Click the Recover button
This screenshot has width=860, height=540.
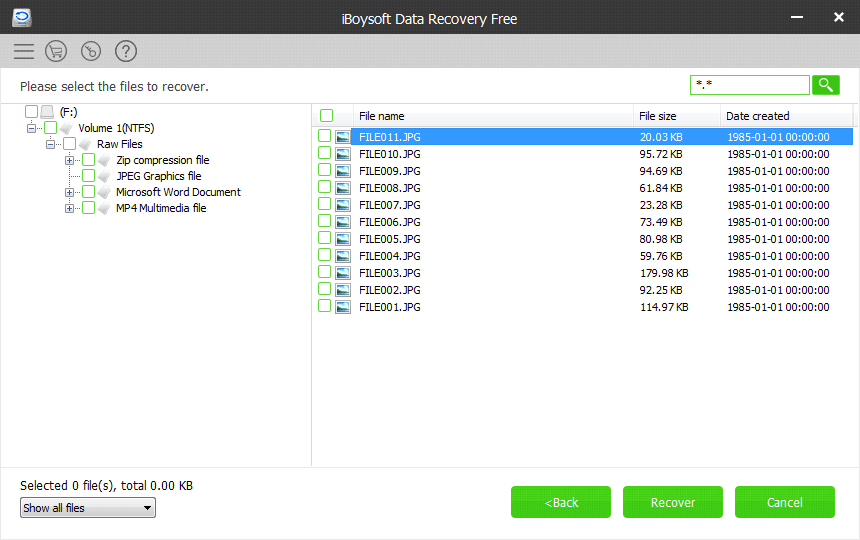tap(672, 502)
